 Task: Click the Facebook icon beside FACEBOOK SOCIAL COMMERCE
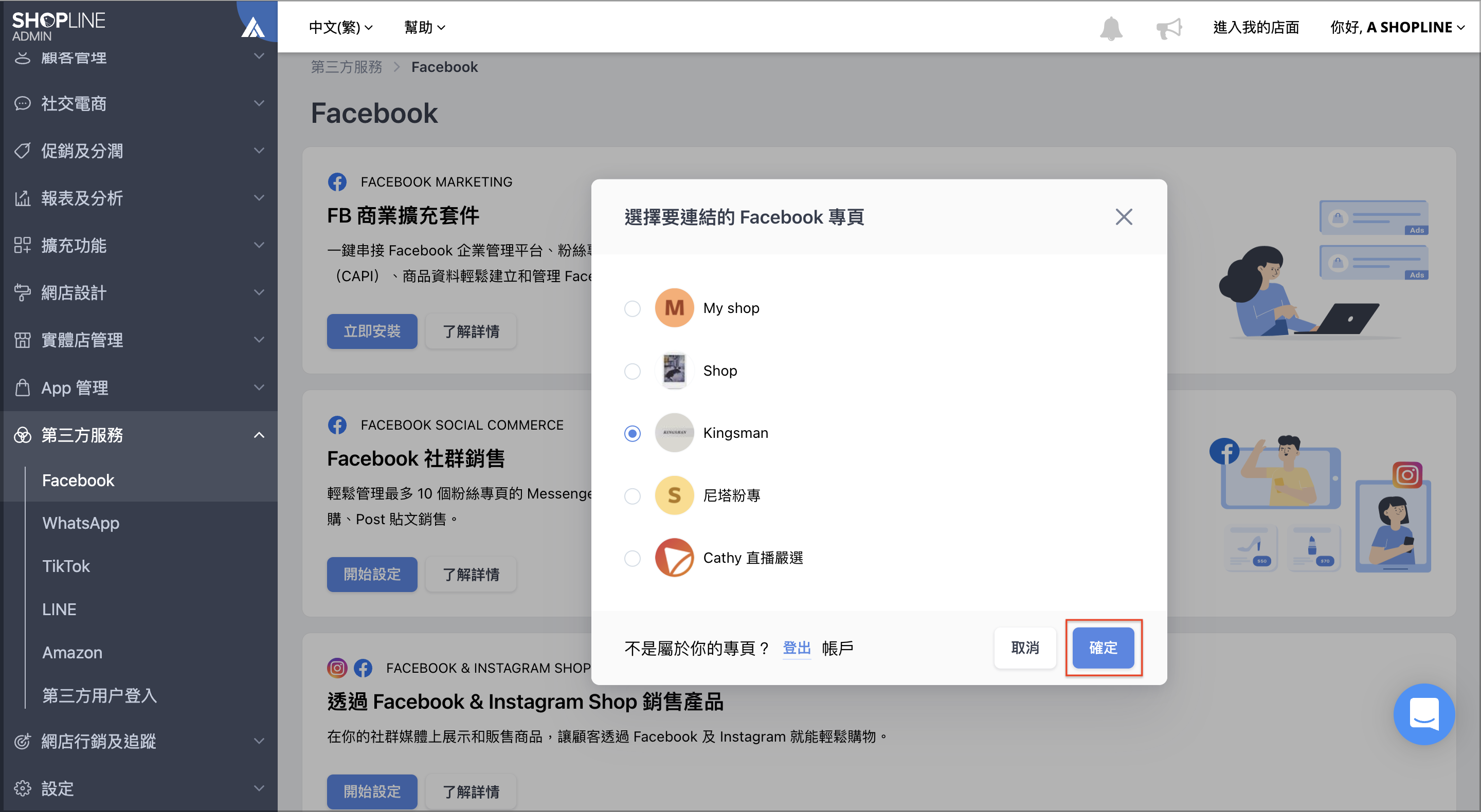(337, 425)
